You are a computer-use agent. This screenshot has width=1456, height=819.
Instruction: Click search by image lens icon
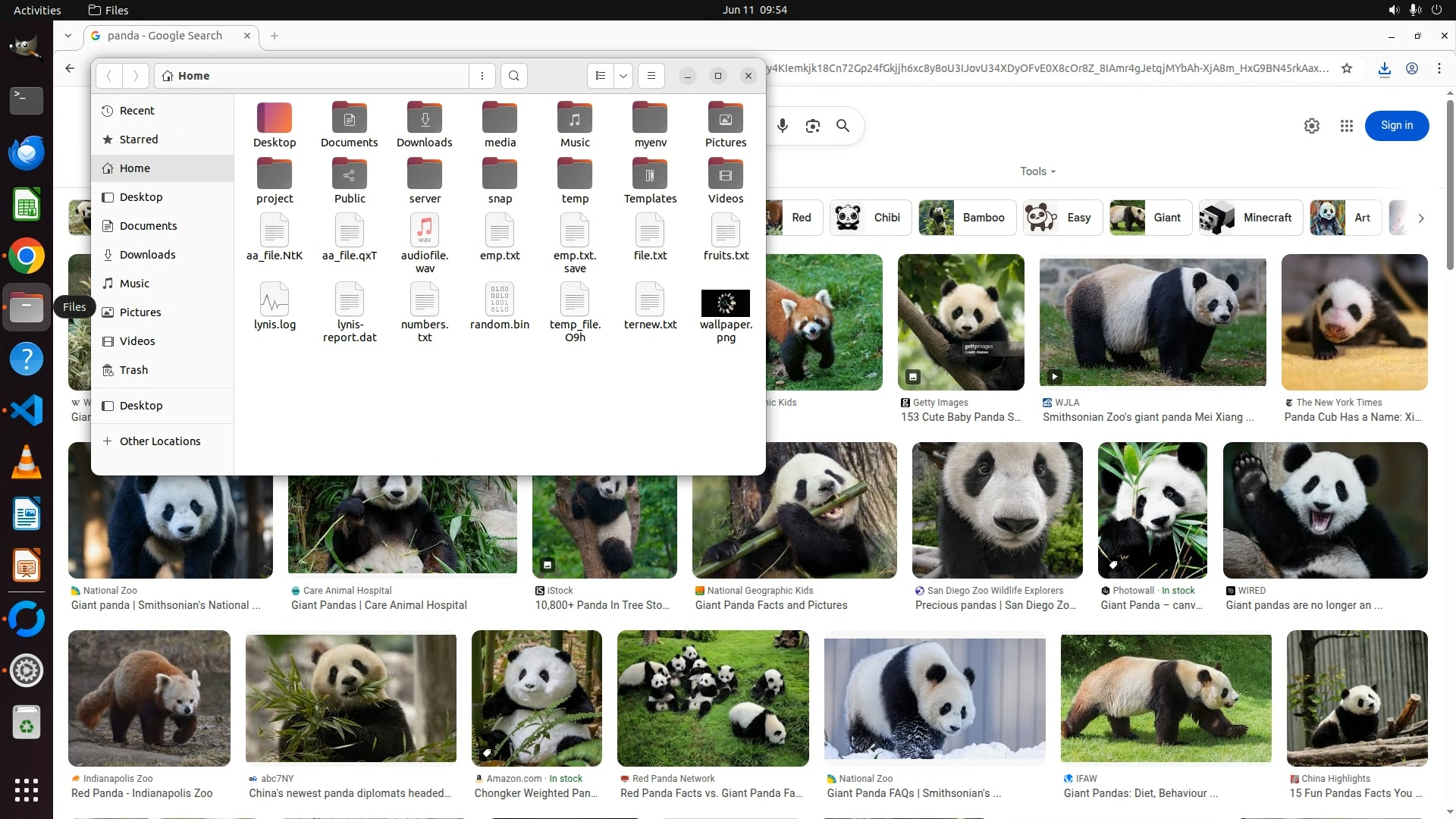pyautogui.click(x=812, y=126)
